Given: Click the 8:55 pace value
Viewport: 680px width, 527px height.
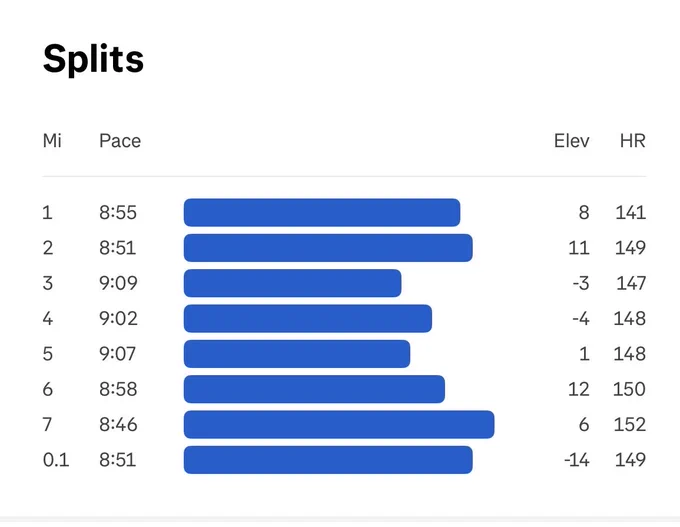Looking at the screenshot, I should pyautogui.click(x=118, y=213).
